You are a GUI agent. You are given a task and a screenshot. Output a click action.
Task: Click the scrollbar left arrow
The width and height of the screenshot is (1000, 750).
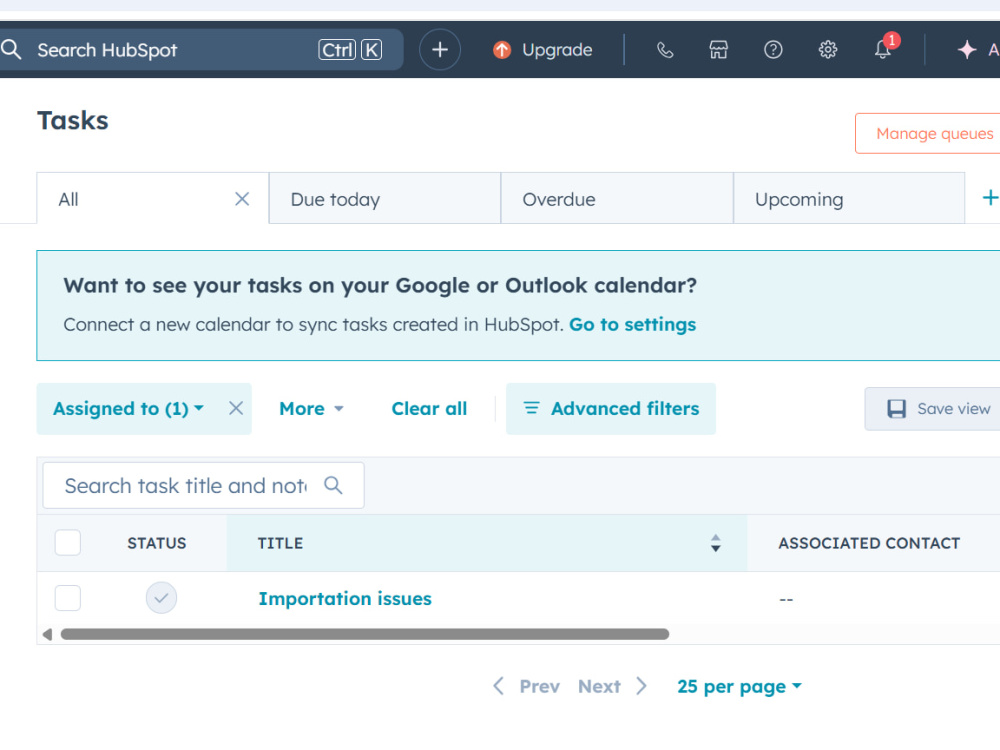(x=47, y=634)
